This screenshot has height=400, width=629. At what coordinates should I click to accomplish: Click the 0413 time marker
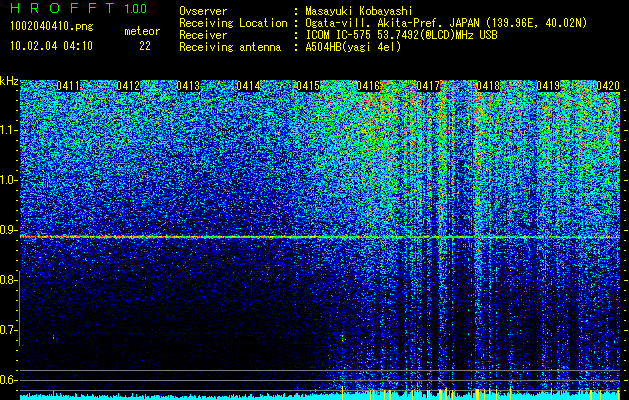click(188, 86)
